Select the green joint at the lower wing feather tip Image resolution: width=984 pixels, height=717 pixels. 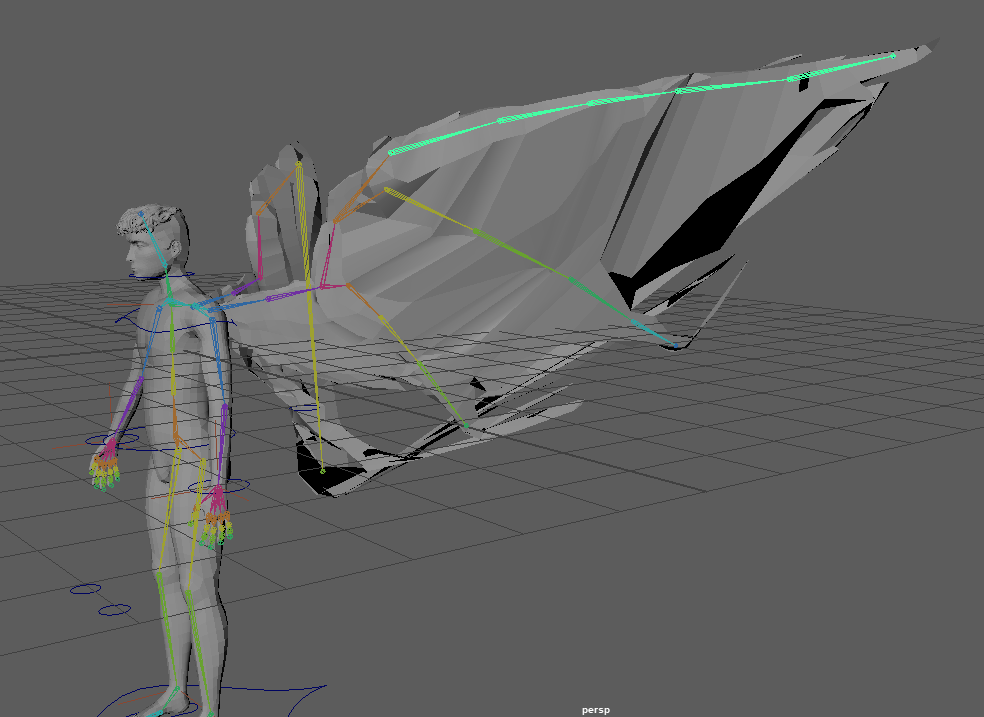pyautogui.click(x=465, y=426)
